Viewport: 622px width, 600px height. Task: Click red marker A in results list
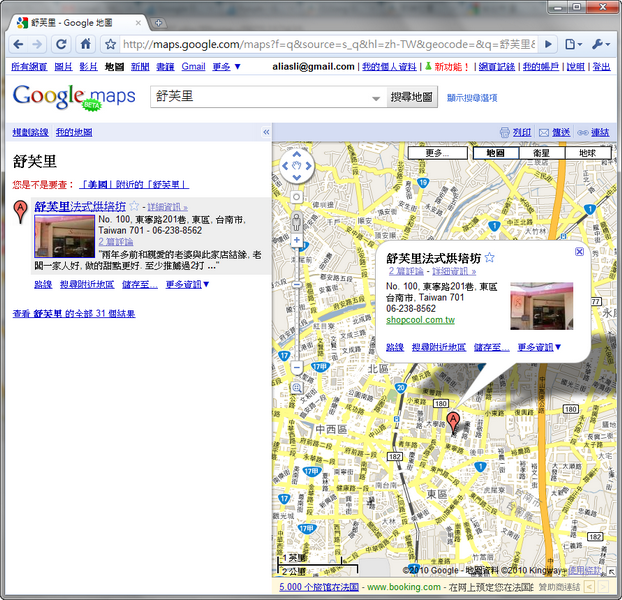tap(20, 212)
